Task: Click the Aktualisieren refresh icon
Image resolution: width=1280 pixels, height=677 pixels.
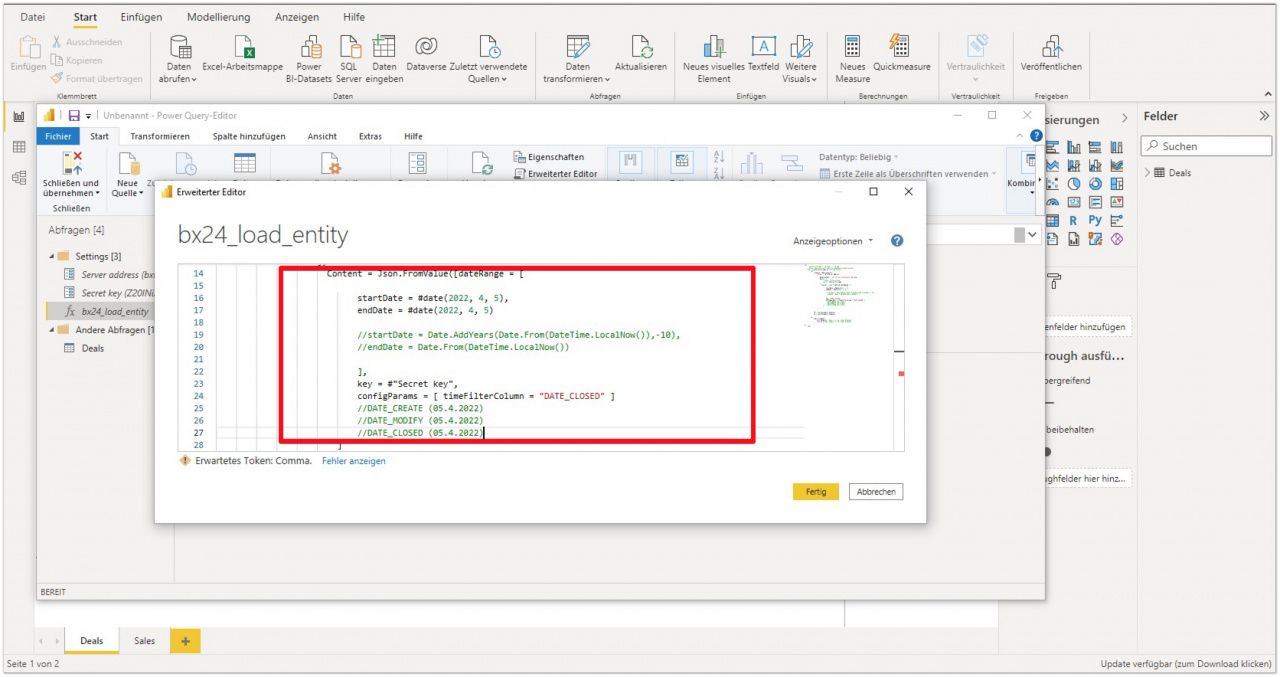Action: (641, 48)
